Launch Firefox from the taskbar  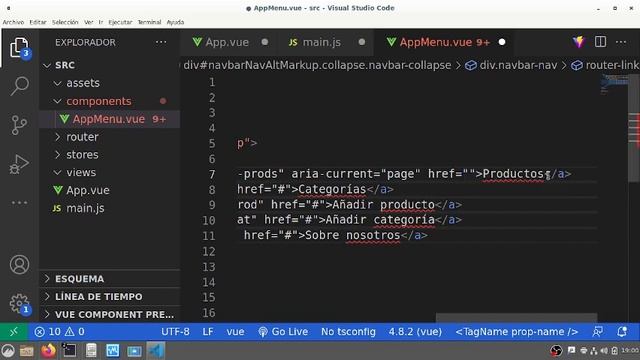[48, 351]
